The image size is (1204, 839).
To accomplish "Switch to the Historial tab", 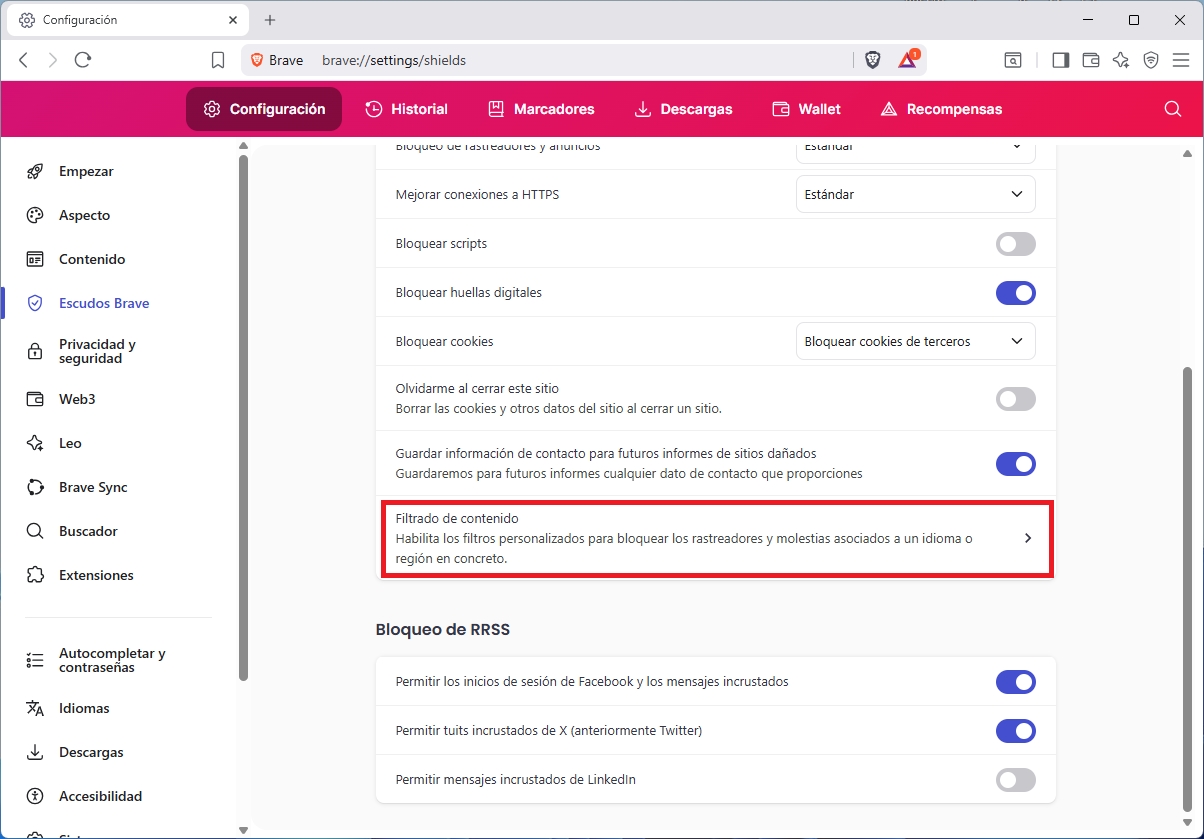I will tap(406, 108).
